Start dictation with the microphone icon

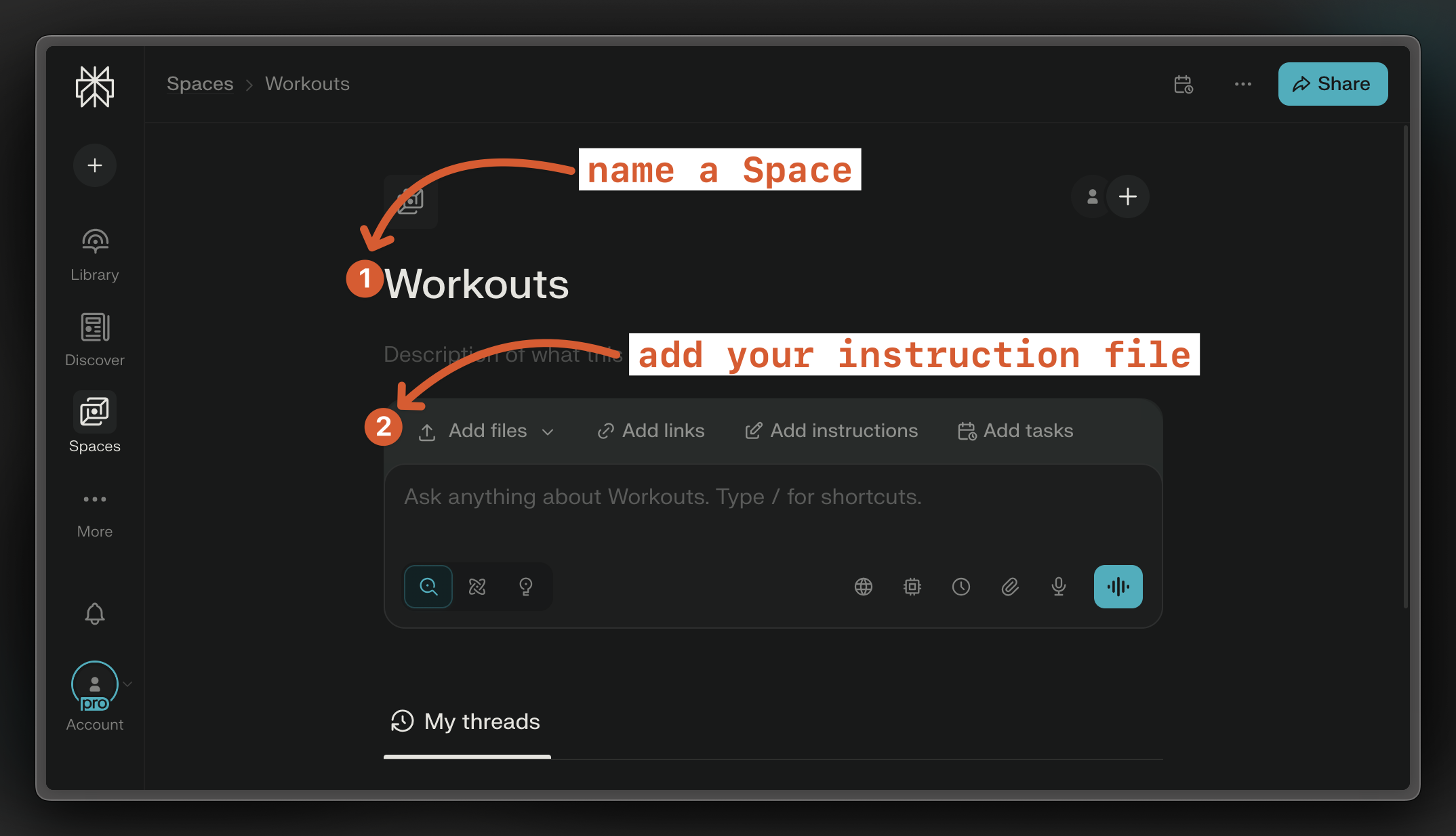pyautogui.click(x=1058, y=587)
